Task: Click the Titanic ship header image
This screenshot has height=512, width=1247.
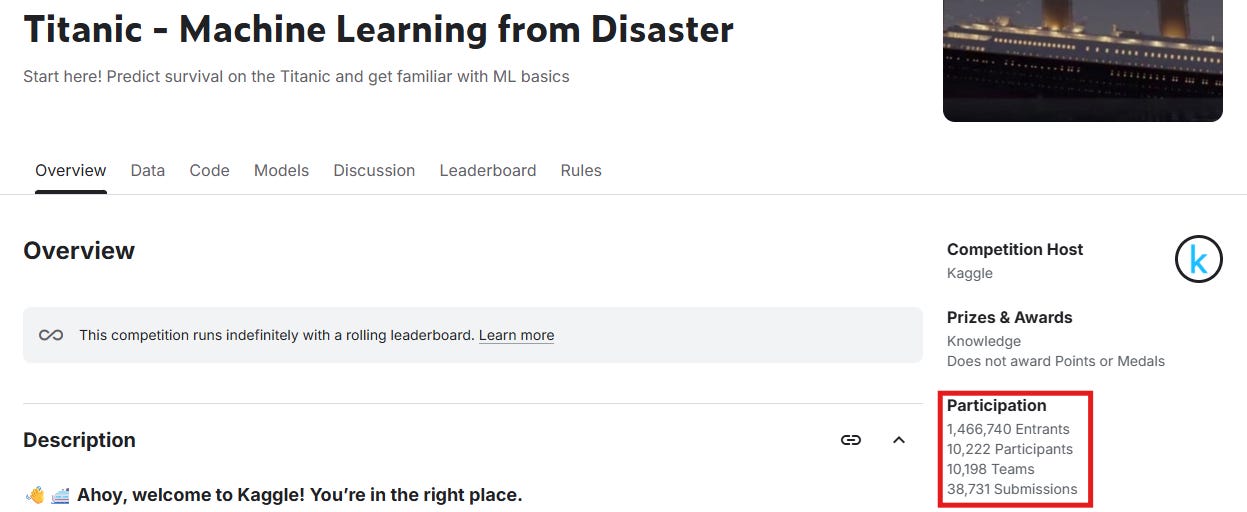Action: 1083,61
